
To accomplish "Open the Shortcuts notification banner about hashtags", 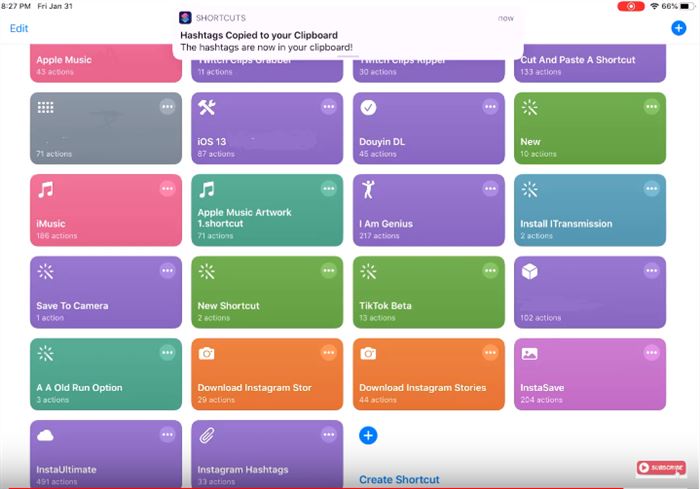I will pos(347,33).
